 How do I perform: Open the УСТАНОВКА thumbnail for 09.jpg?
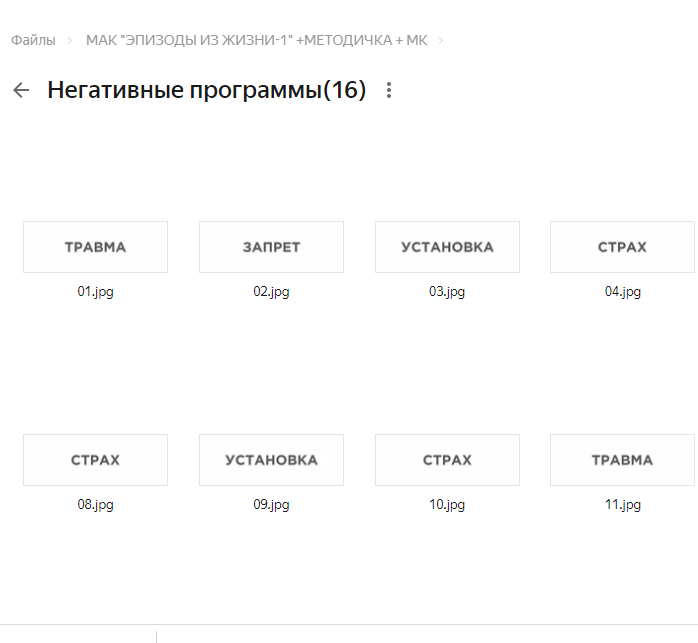coord(271,460)
